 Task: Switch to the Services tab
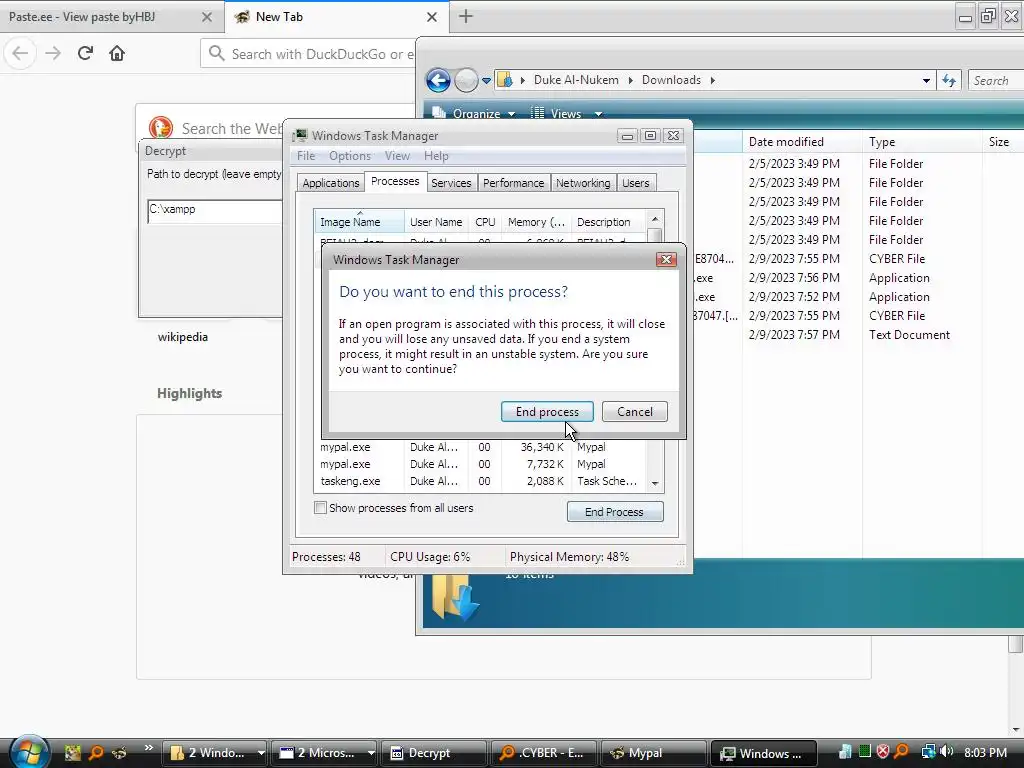pyautogui.click(x=451, y=183)
